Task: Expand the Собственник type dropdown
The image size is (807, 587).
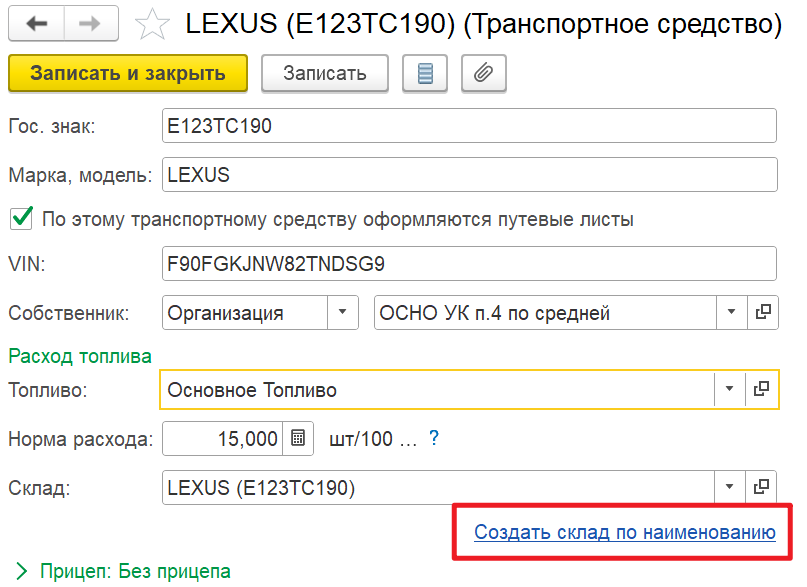Action: (343, 313)
